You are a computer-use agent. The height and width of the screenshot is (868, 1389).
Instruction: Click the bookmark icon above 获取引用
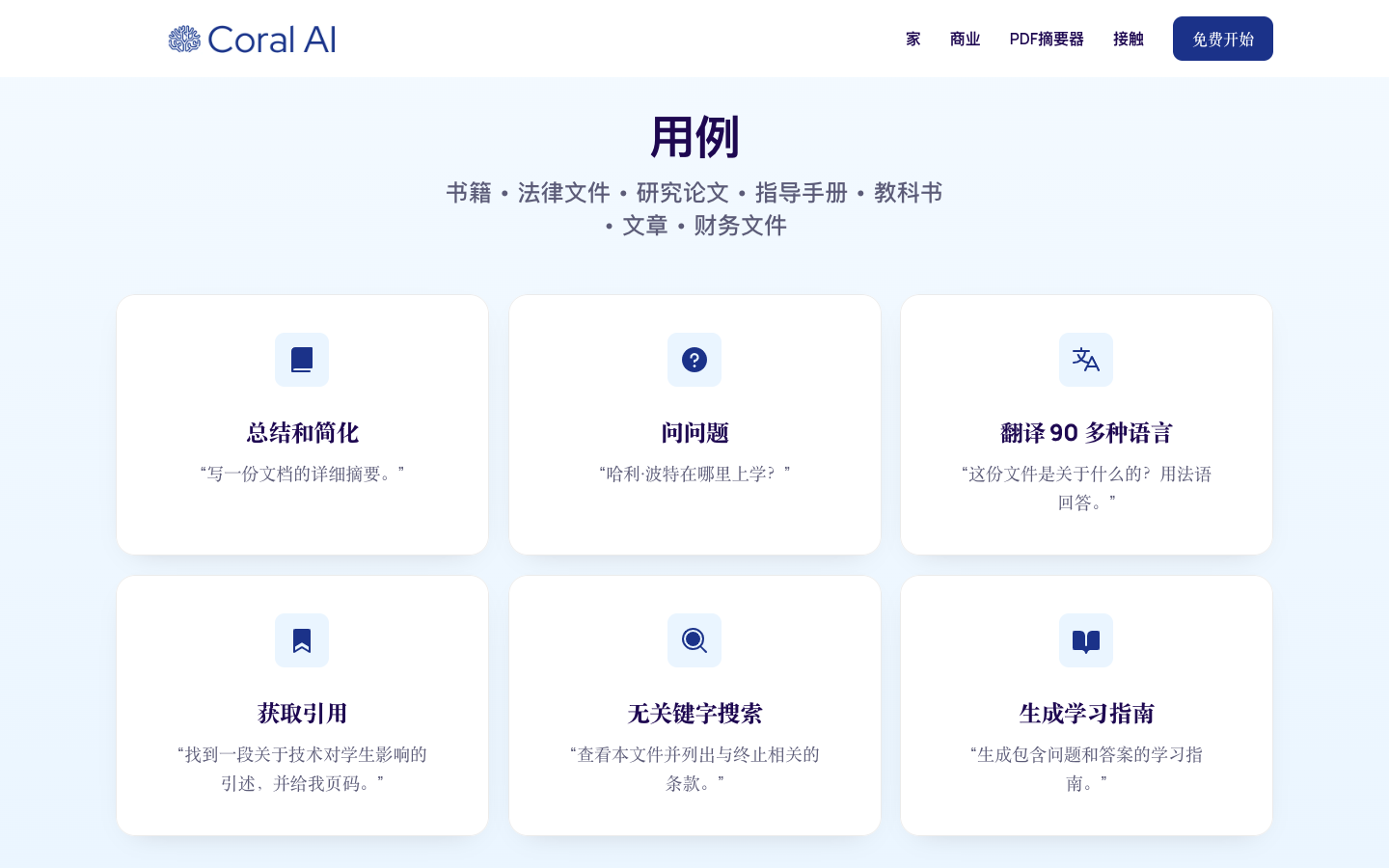click(302, 640)
